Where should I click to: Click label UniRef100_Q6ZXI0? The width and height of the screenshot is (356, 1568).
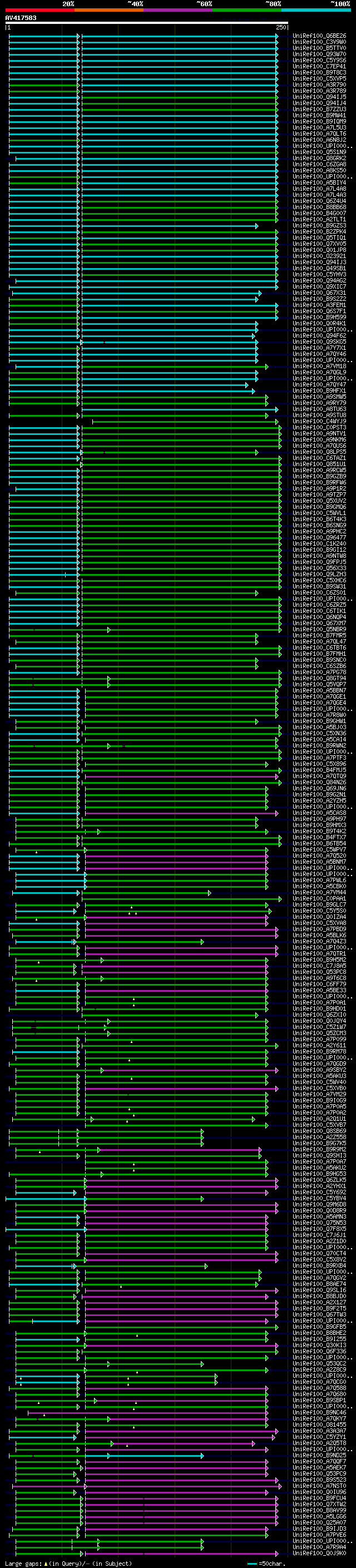click(x=319, y=1015)
